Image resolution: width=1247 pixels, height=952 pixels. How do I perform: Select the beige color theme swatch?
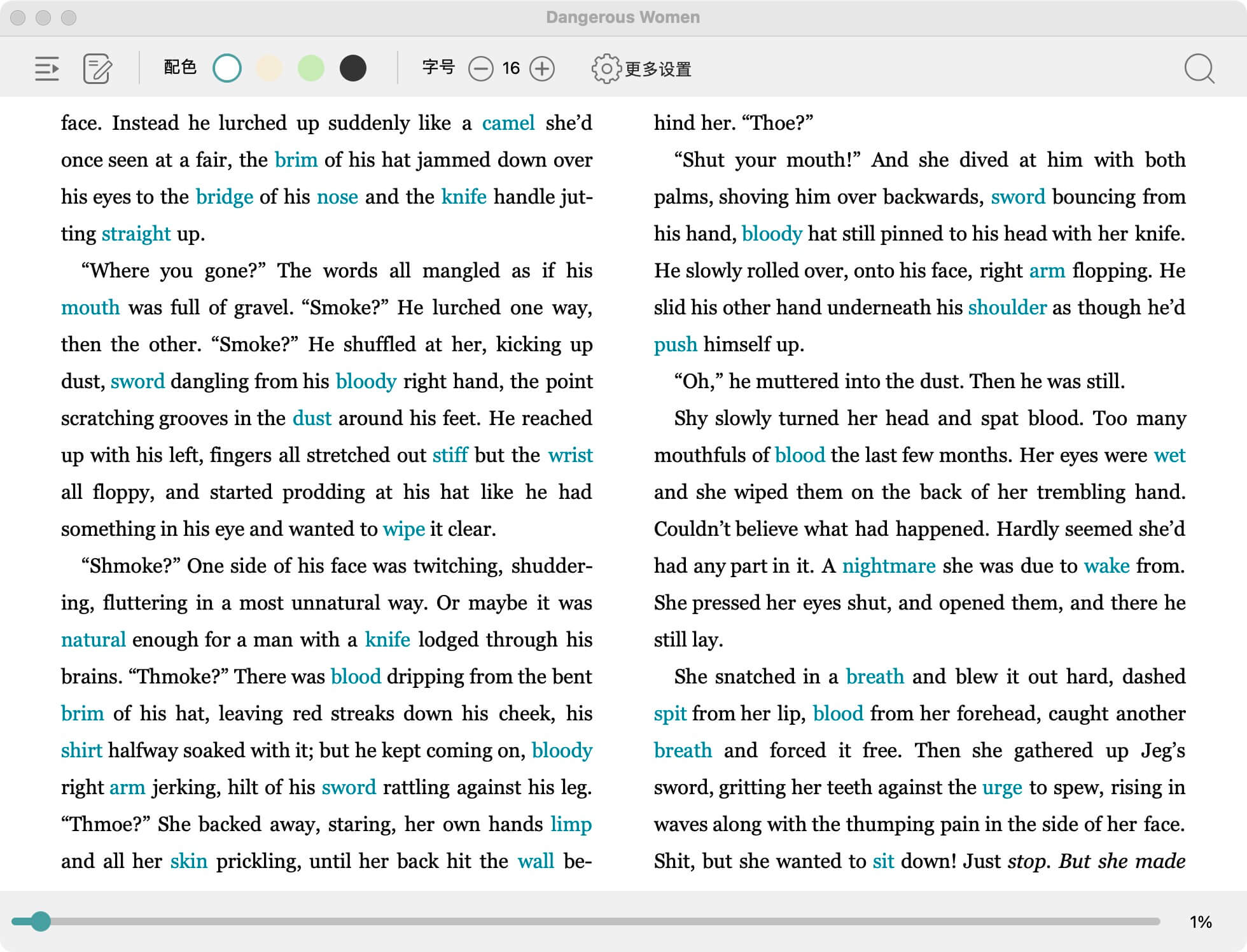coord(269,69)
